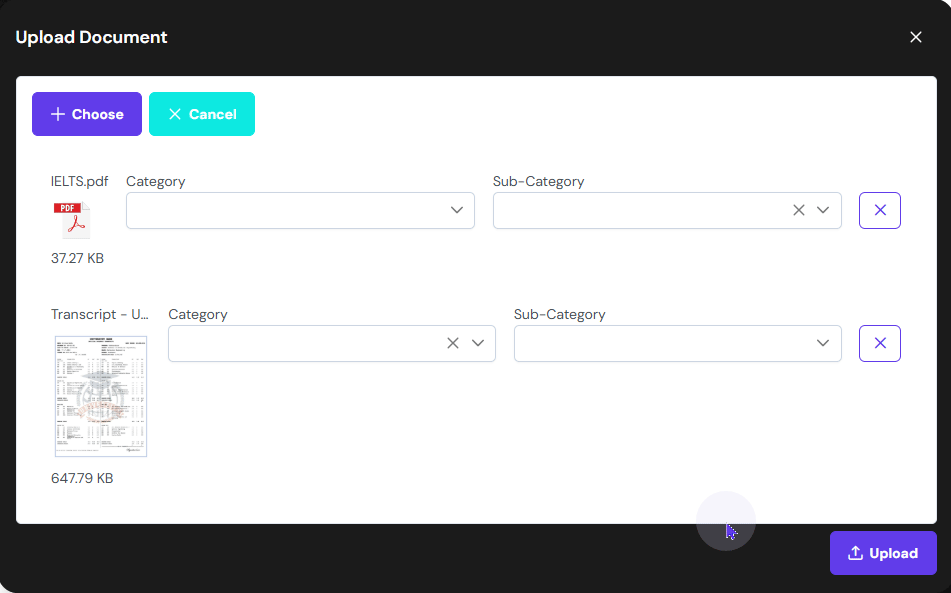Image resolution: width=951 pixels, height=593 pixels.
Task: Open the Transcript document thumbnail preview
Action: pyautogui.click(x=100, y=396)
